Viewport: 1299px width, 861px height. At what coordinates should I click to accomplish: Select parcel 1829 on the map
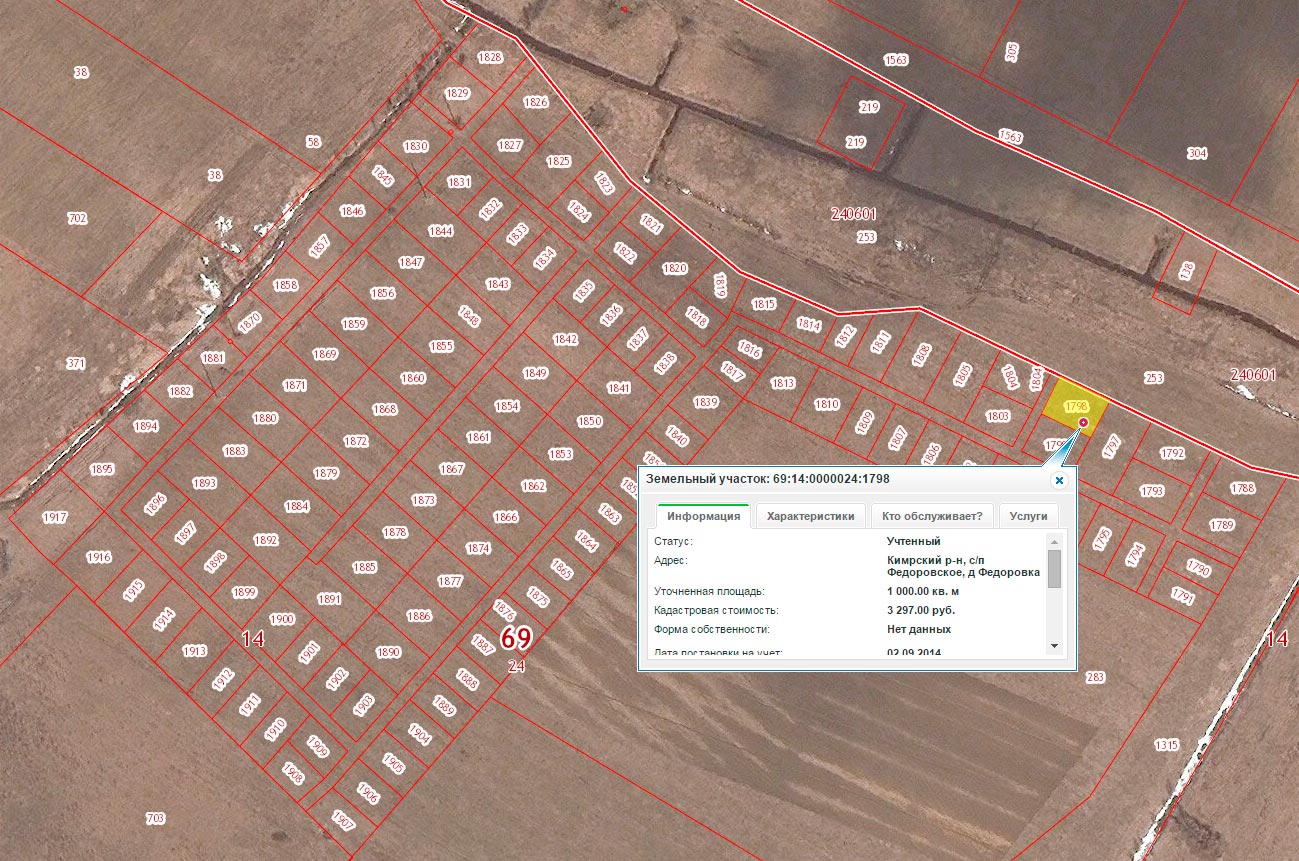coord(457,93)
